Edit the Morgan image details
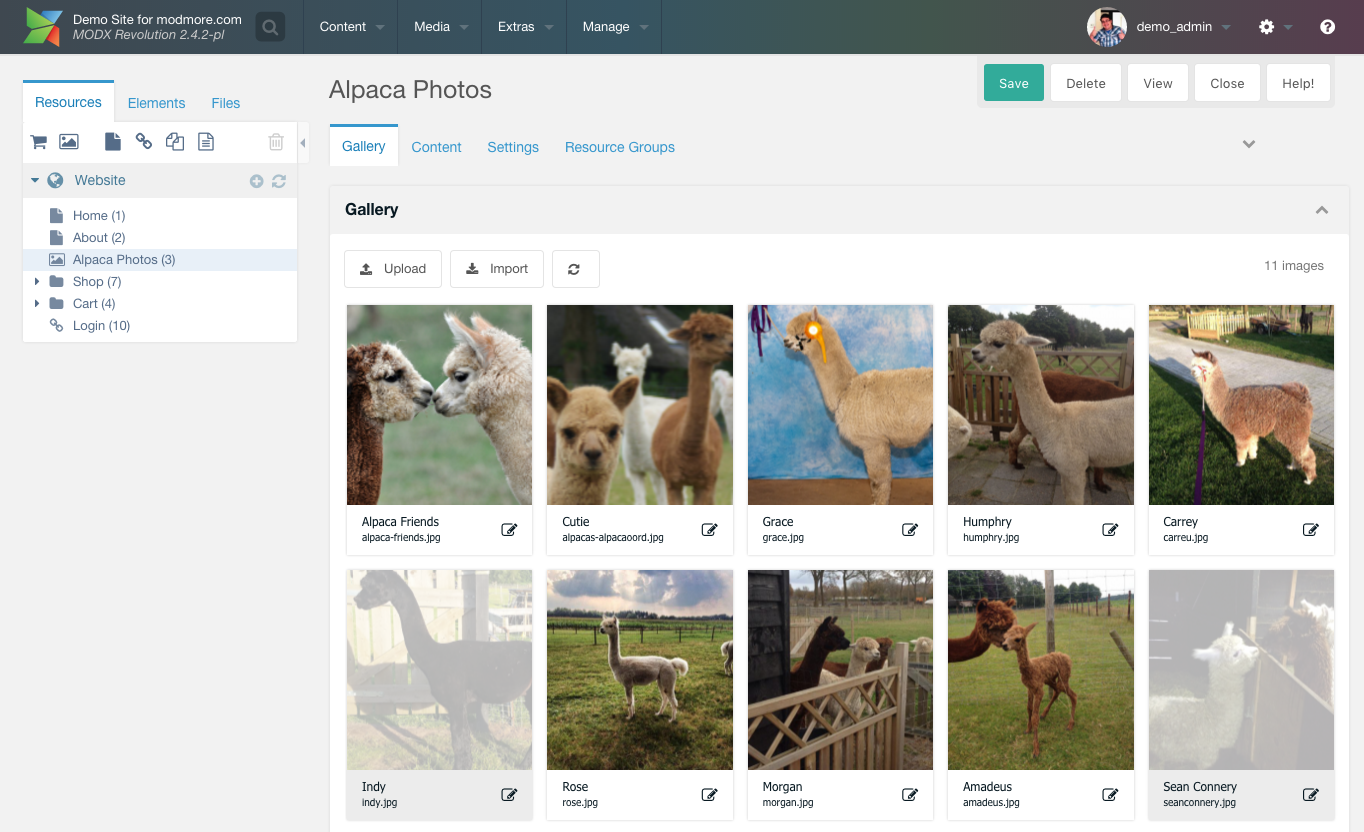Image resolution: width=1364 pixels, height=832 pixels. 910,795
